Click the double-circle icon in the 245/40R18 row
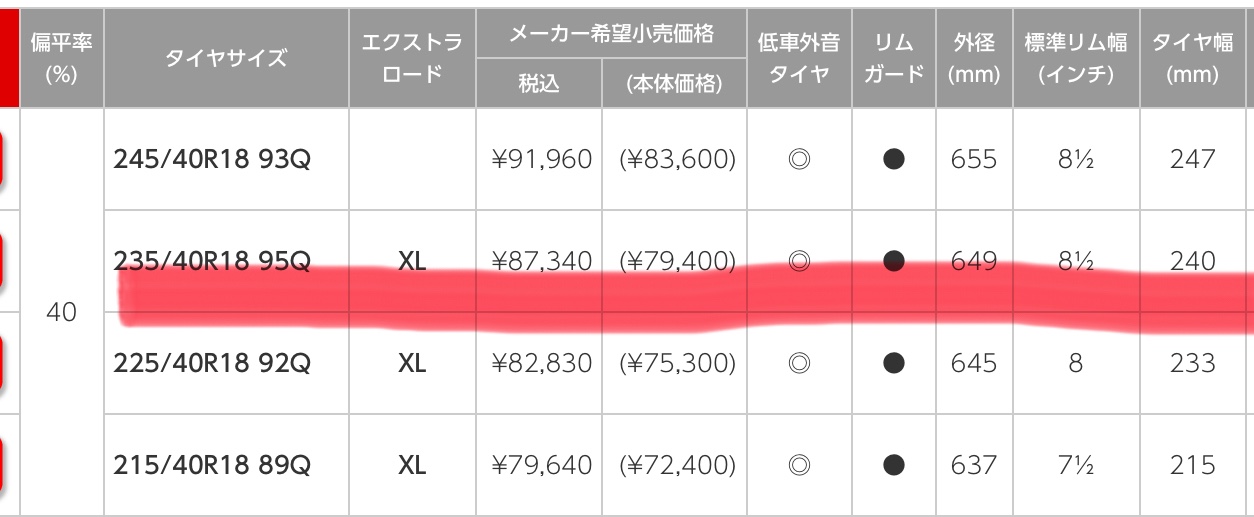The image size is (1254, 517). [798, 159]
